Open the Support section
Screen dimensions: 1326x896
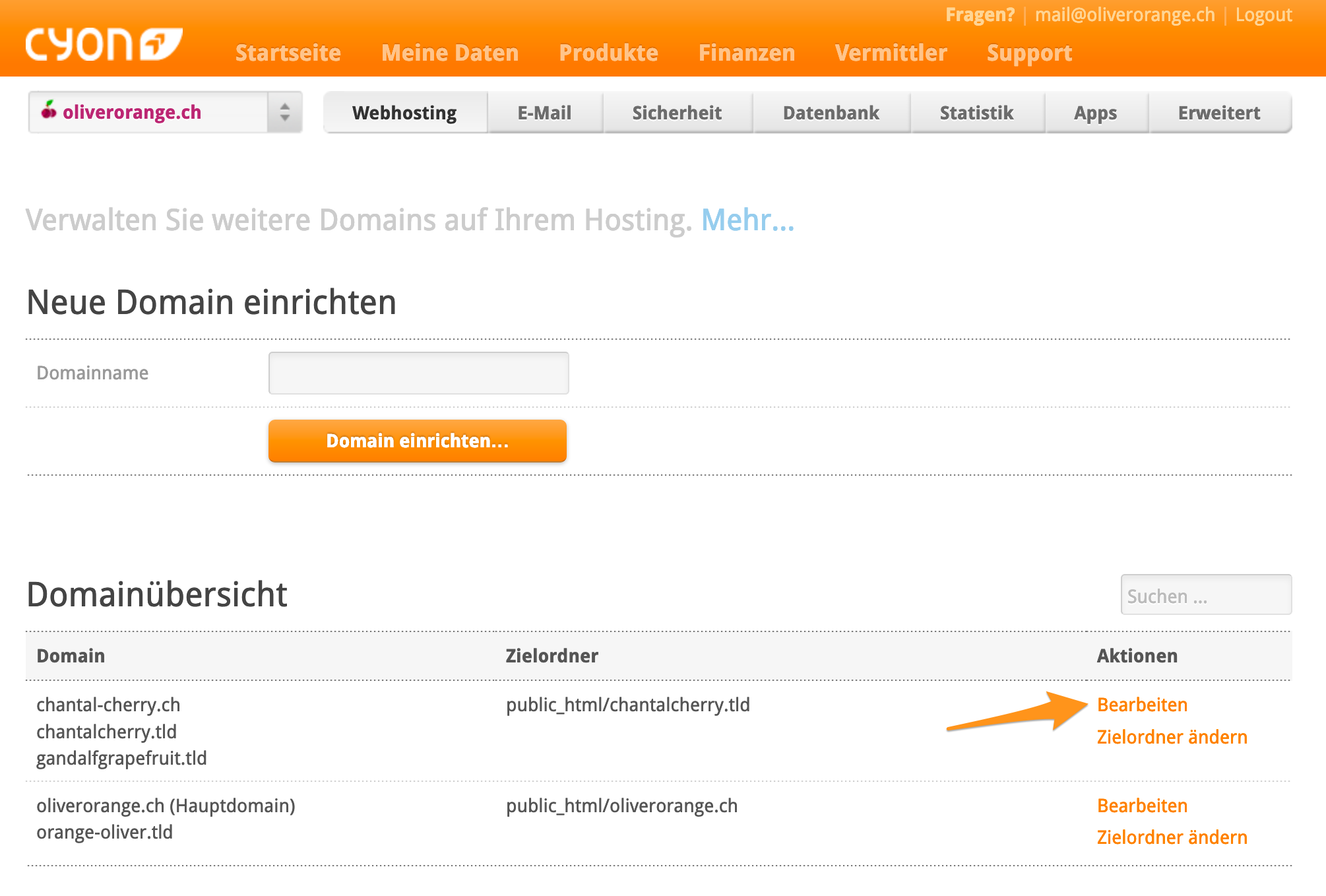click(x=1029, y=53)
